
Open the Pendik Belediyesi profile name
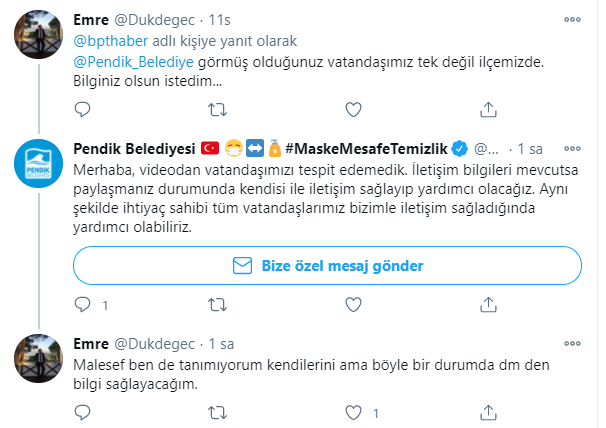[136, 150]
